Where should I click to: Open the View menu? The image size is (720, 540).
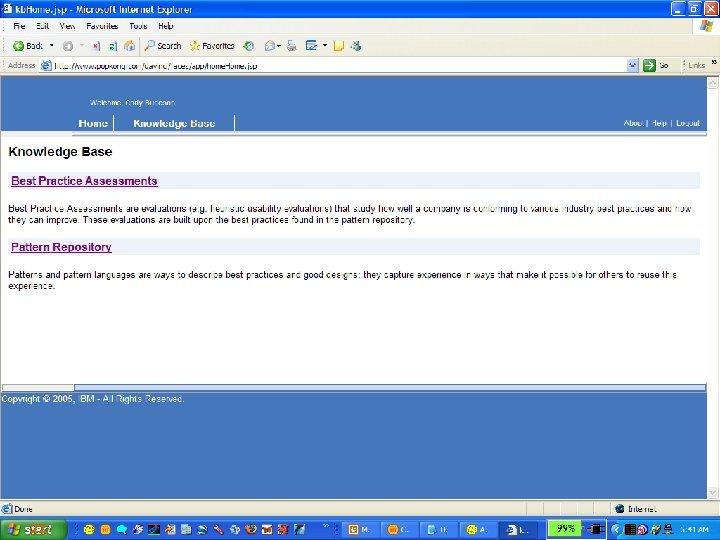[x=67, y=26]
